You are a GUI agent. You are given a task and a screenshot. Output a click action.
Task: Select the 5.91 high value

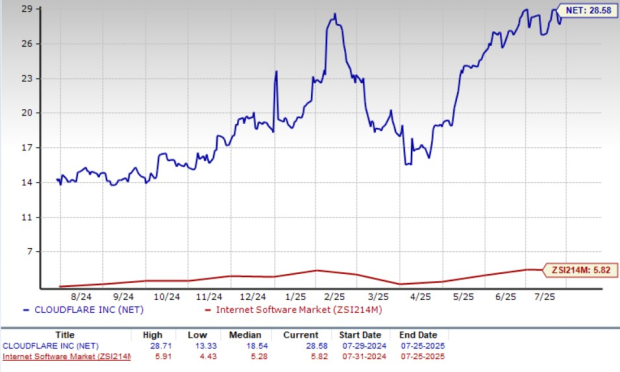coord(163,357)
